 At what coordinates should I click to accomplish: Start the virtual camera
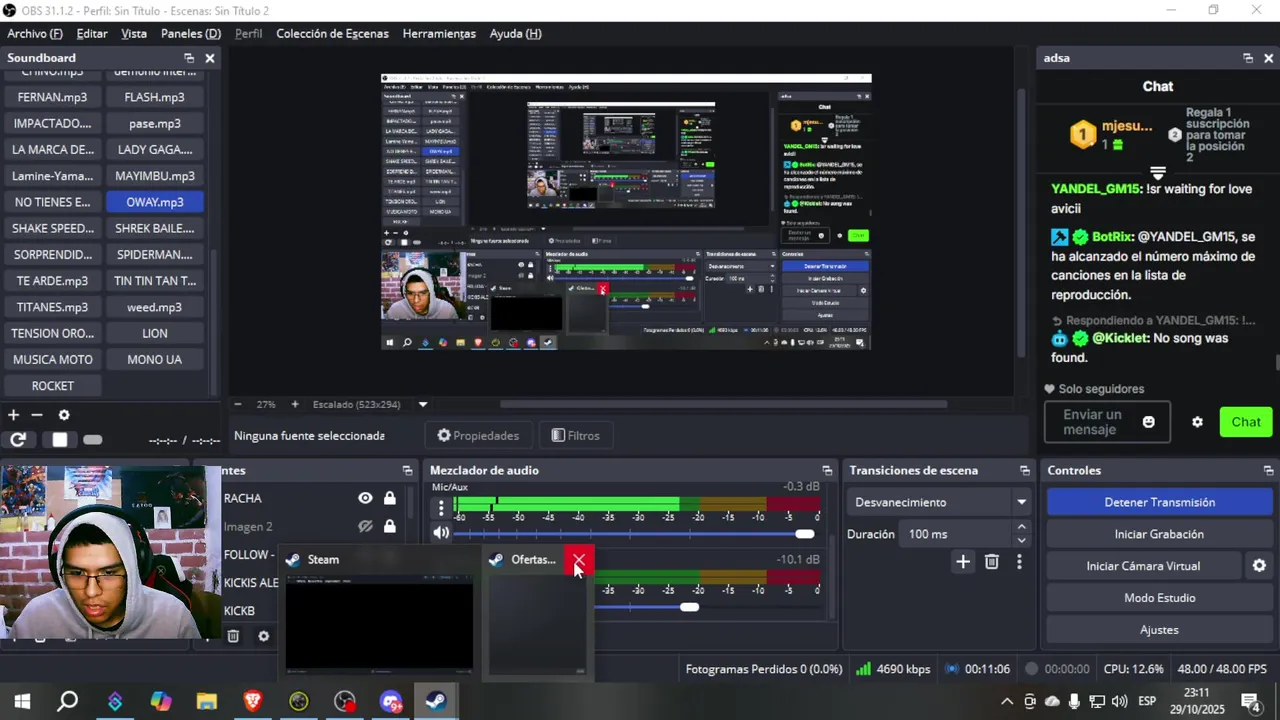coord(1144,566)
